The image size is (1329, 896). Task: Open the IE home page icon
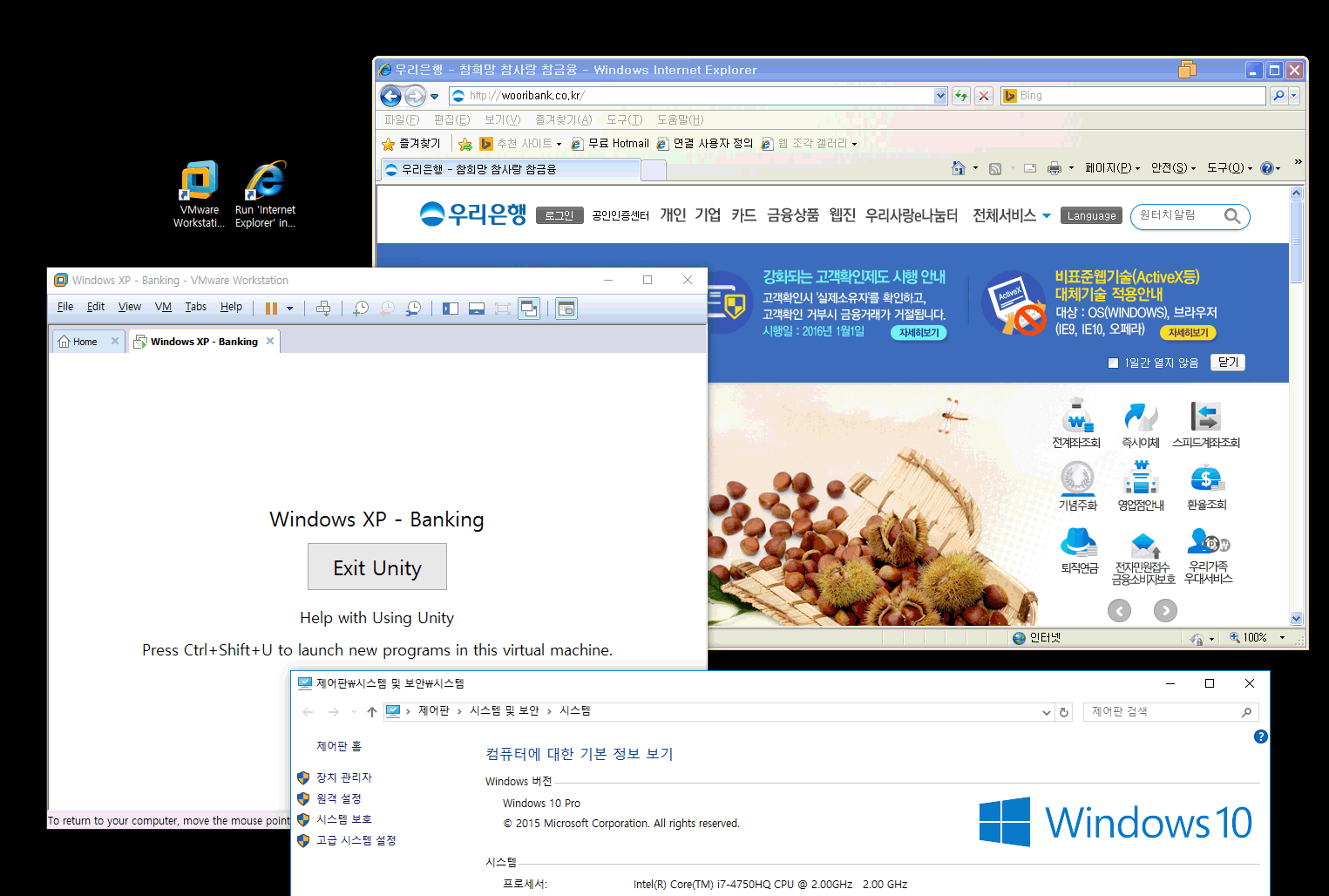point(959,168)
